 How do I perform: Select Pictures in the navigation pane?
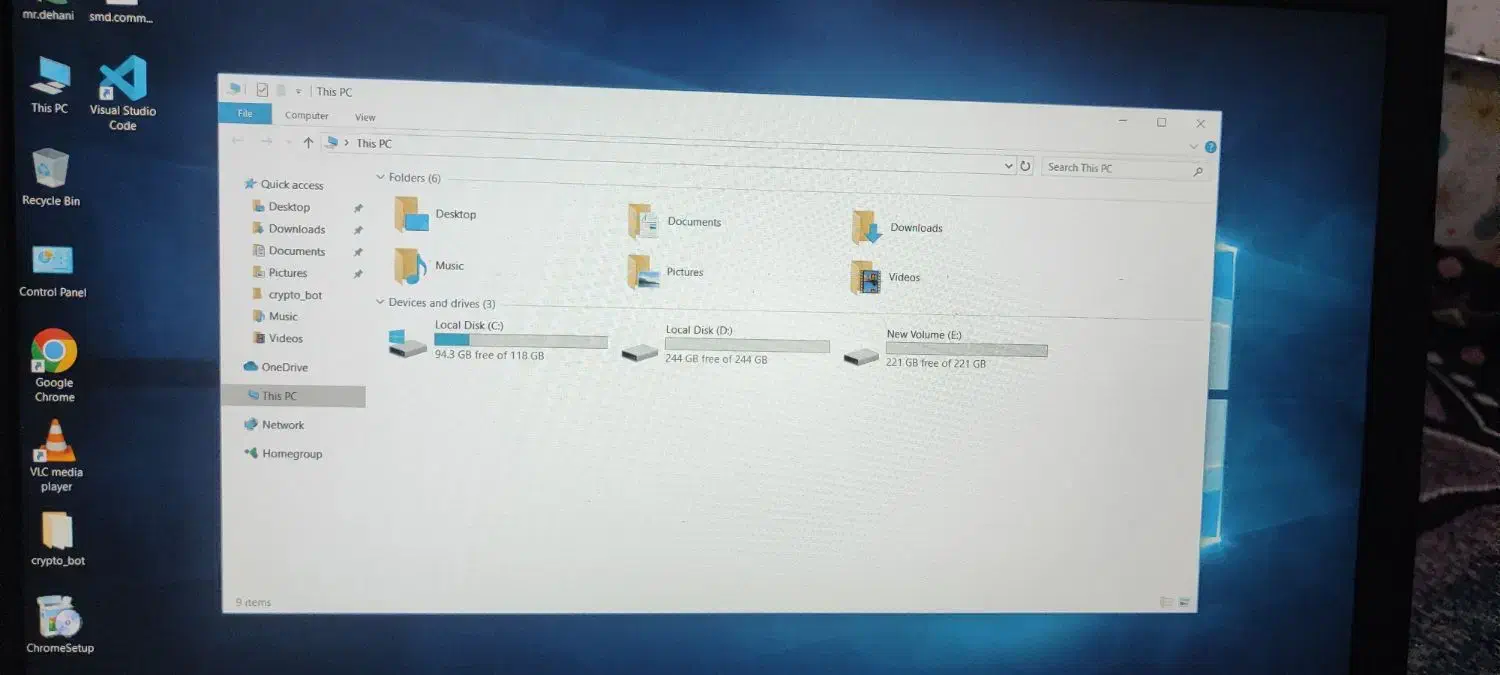[280, 273]
